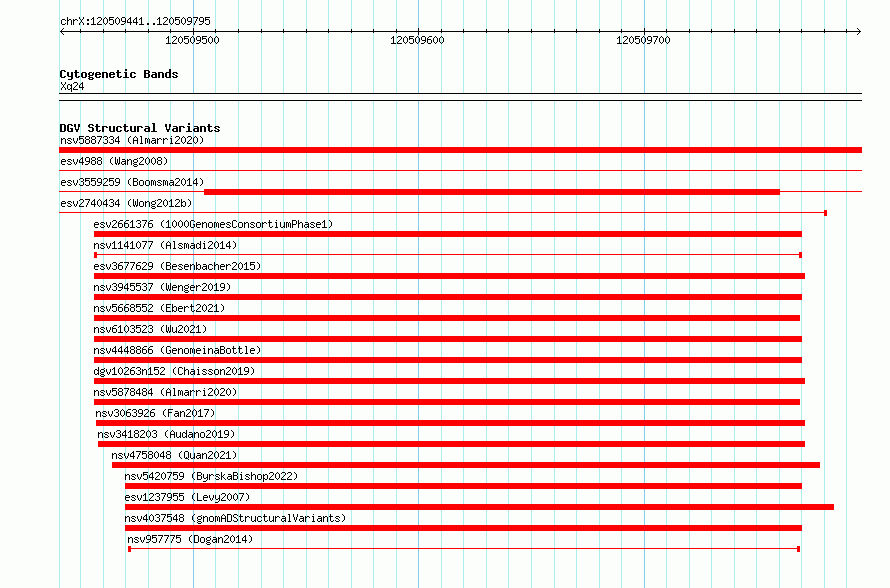Click ruler position label 120509500
The width and height of the screenshot is (890, 588).
192,40
